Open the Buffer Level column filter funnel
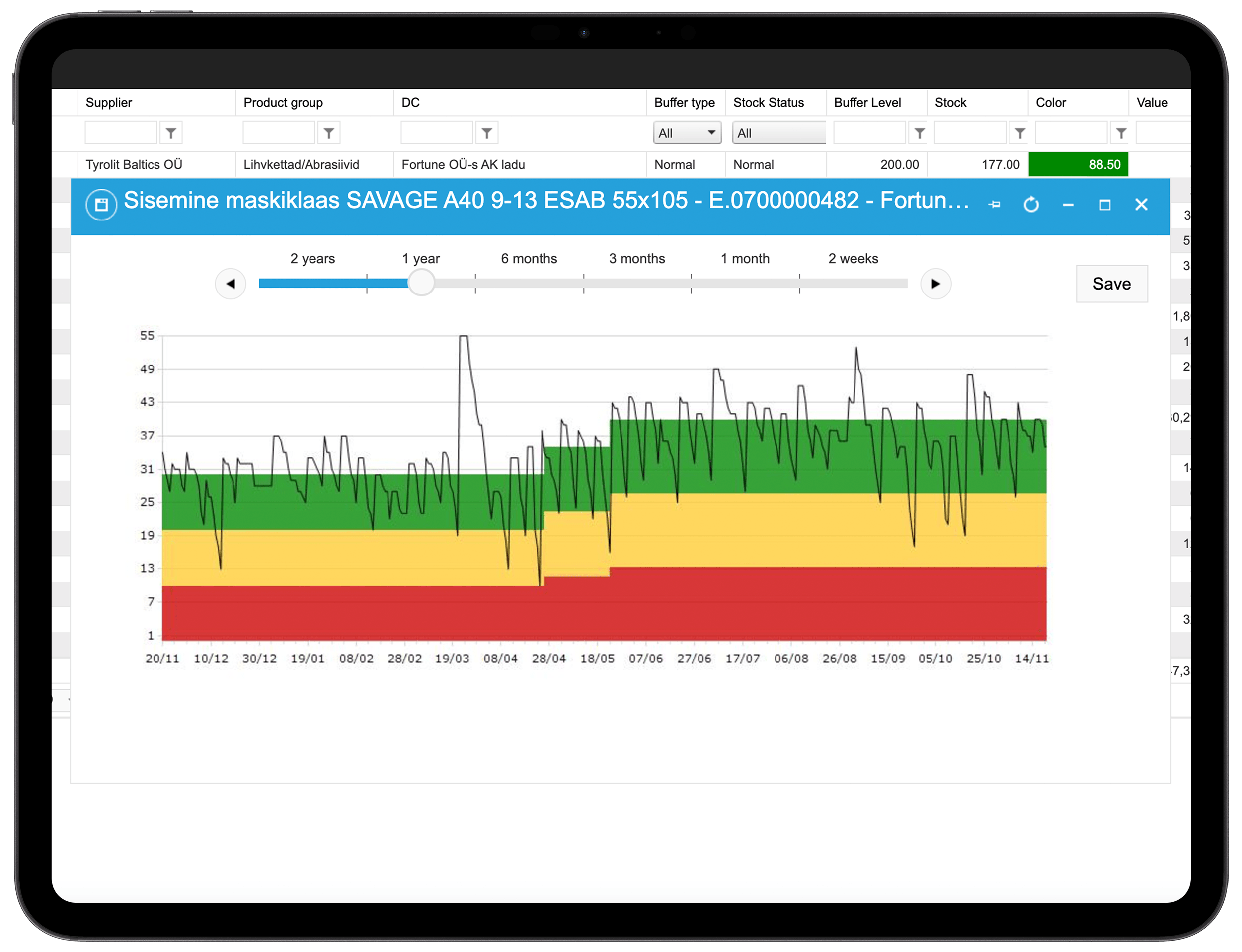Image resolution: width=1242 pixels, height=952 pixels. point(919,133)
